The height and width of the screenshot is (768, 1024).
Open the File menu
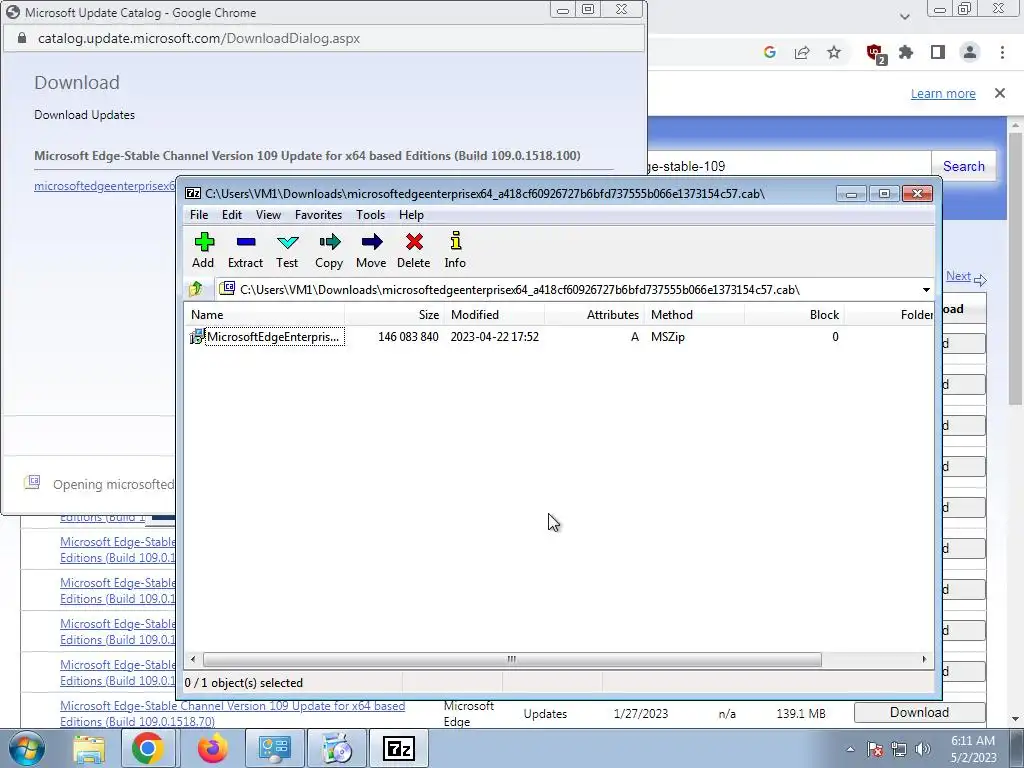(199, 215)
